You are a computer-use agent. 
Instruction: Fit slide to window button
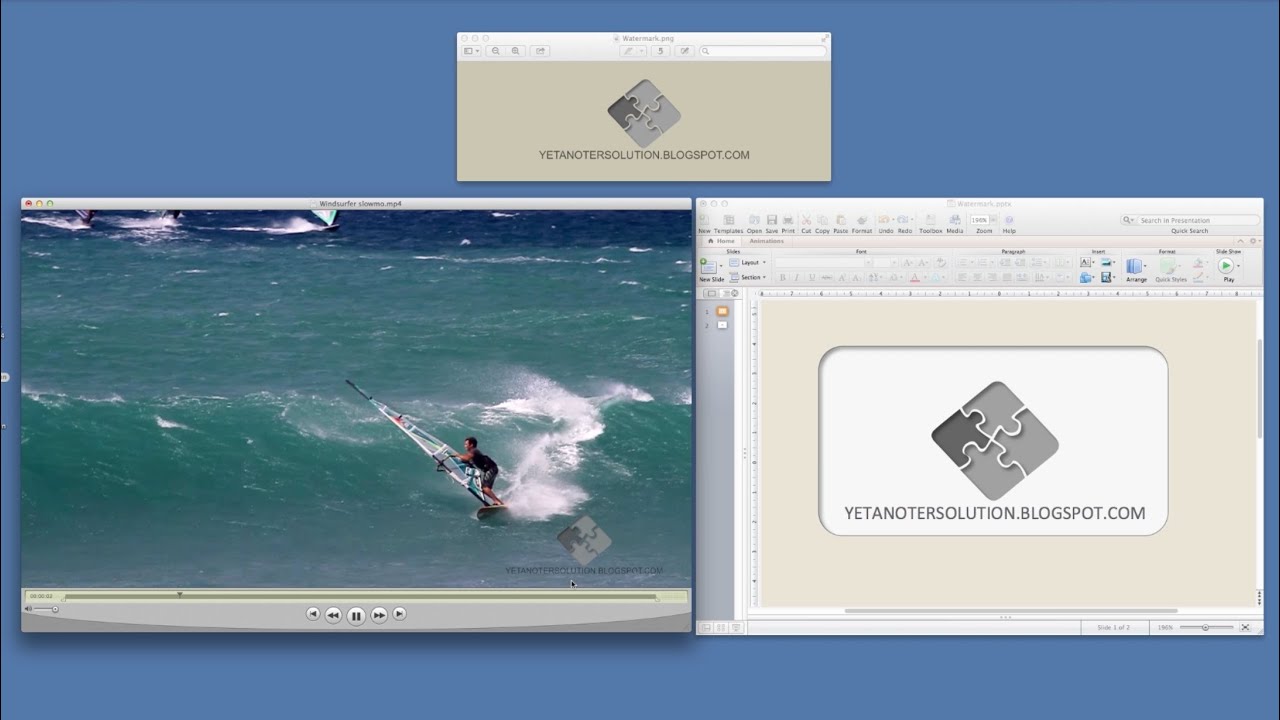[x=1245, y=627]
